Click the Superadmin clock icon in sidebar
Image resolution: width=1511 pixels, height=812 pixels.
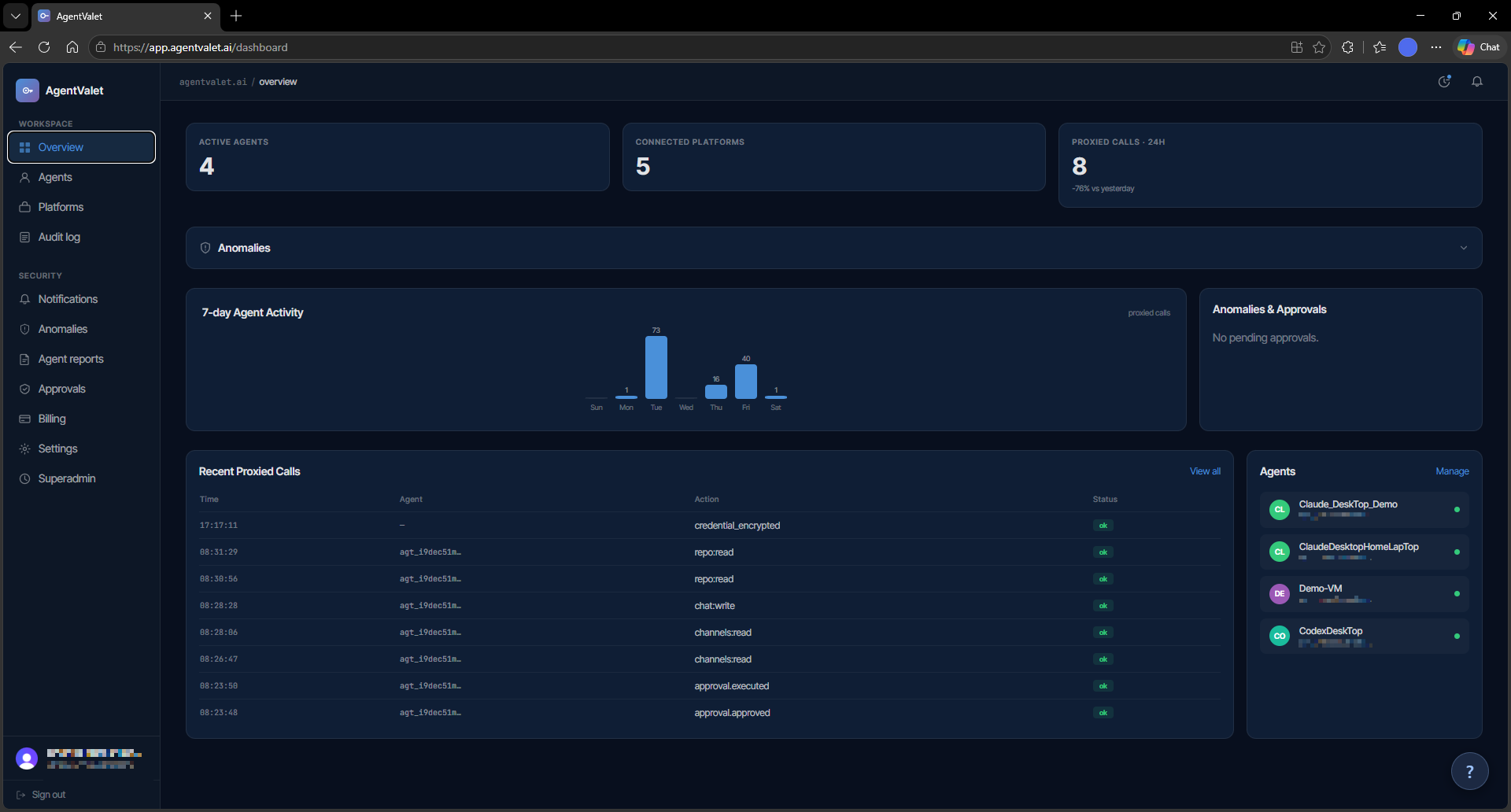tap(24, 478)
